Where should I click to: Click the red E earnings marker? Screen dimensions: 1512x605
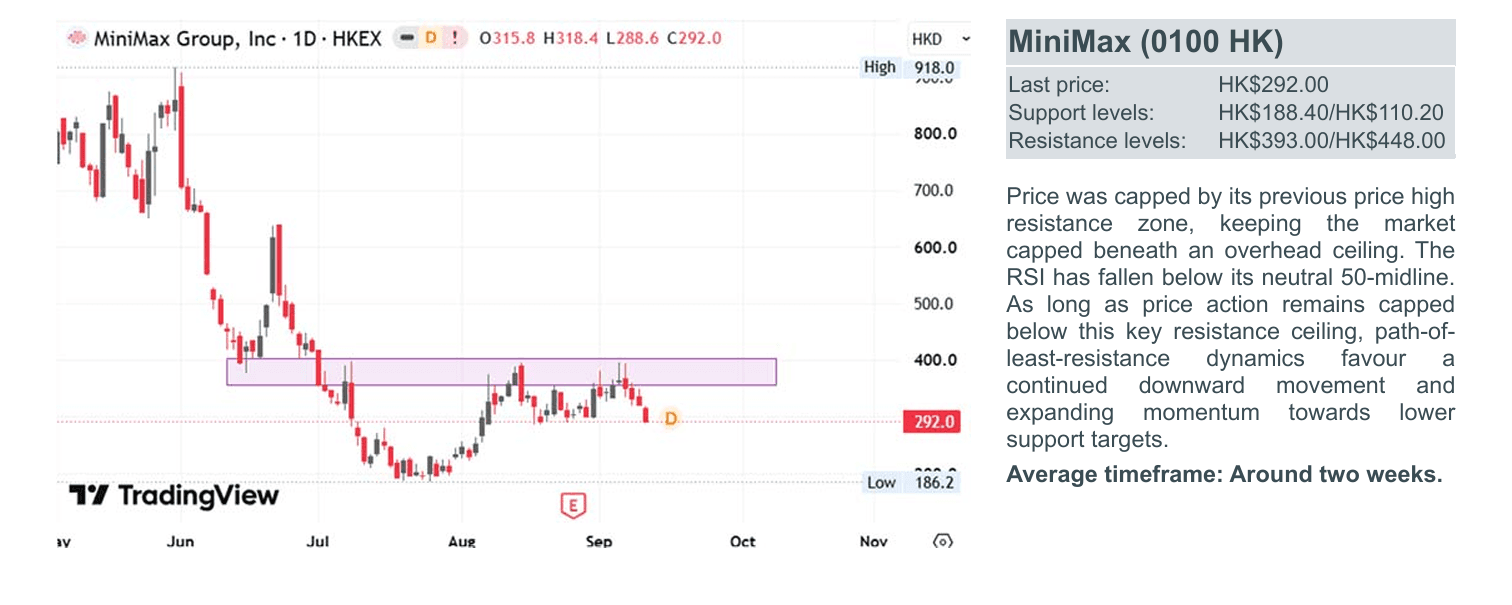pyautogui.click(x=572, y=505)
